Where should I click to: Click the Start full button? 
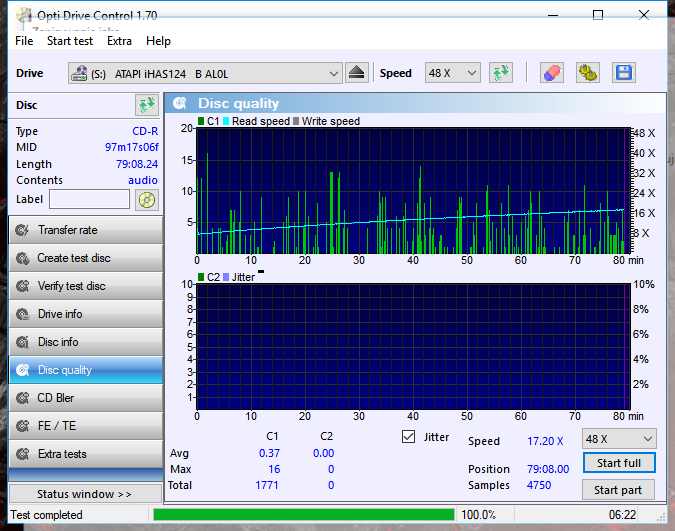click(619, 463)
